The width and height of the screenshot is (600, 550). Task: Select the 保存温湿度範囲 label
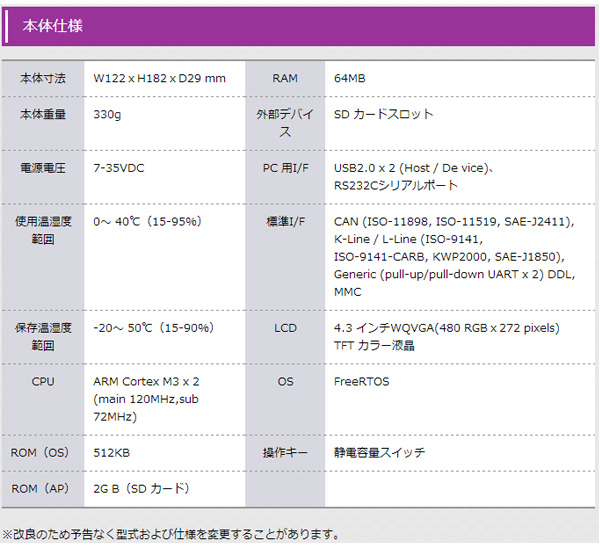pyautogui.click(x=43, y=337)
